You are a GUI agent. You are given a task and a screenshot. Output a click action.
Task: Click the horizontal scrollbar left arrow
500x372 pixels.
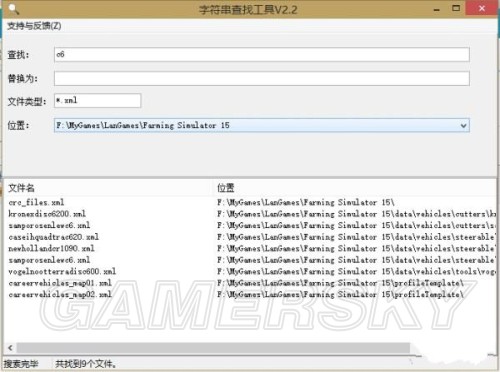coord(10,348)
